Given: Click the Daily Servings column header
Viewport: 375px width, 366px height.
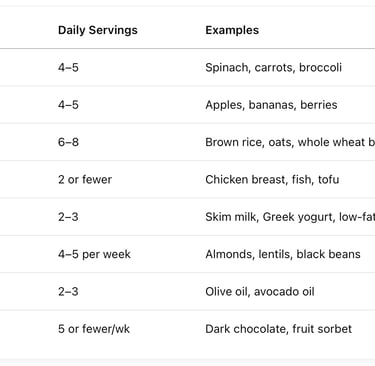Looking at the screenshot, I should pyautogui.click(x=98, y=30).
